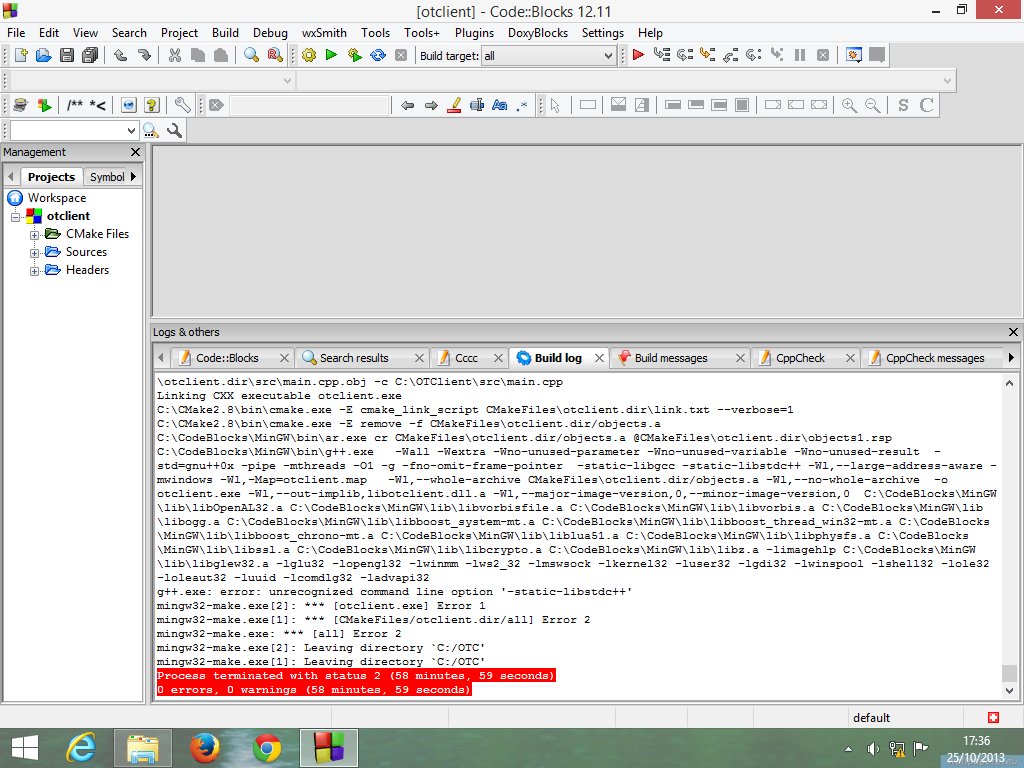1024x768 pixels.
Task: Click the Windows Start button
Action: point(25,748)
